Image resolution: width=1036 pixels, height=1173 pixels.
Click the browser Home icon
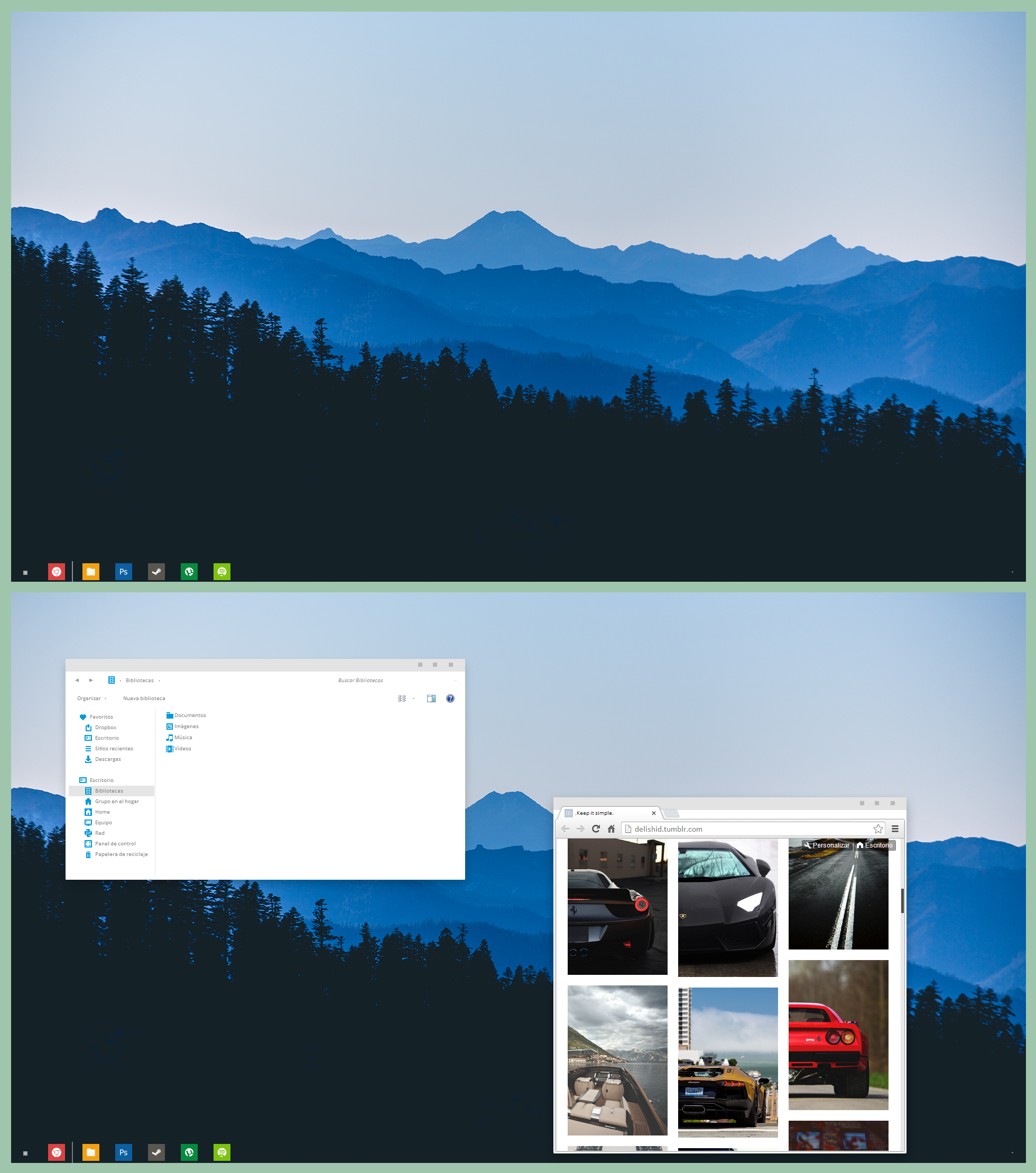[x=611, y=828]
